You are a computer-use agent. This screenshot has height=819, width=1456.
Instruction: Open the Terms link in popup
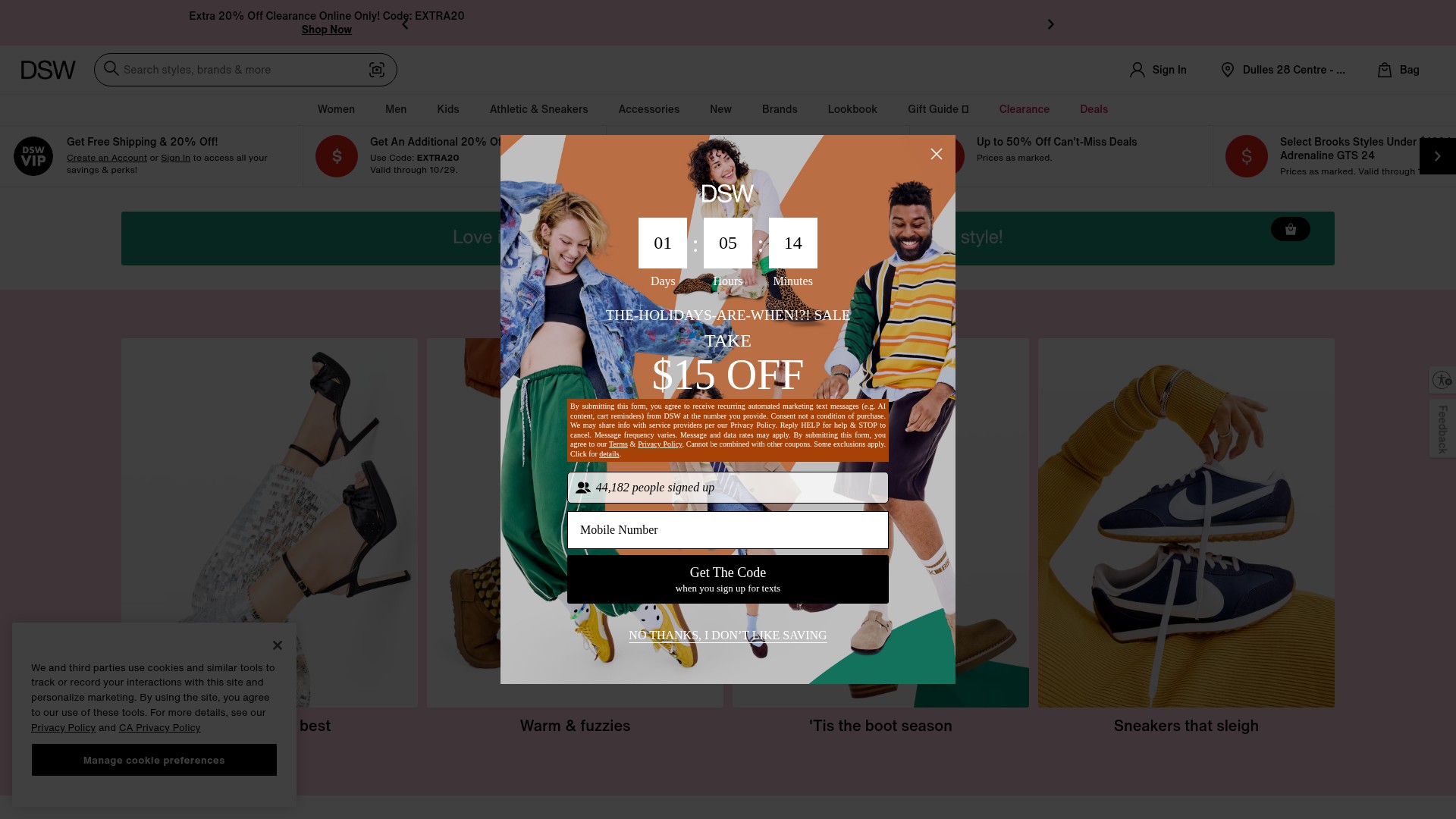(x=618, y=444)
